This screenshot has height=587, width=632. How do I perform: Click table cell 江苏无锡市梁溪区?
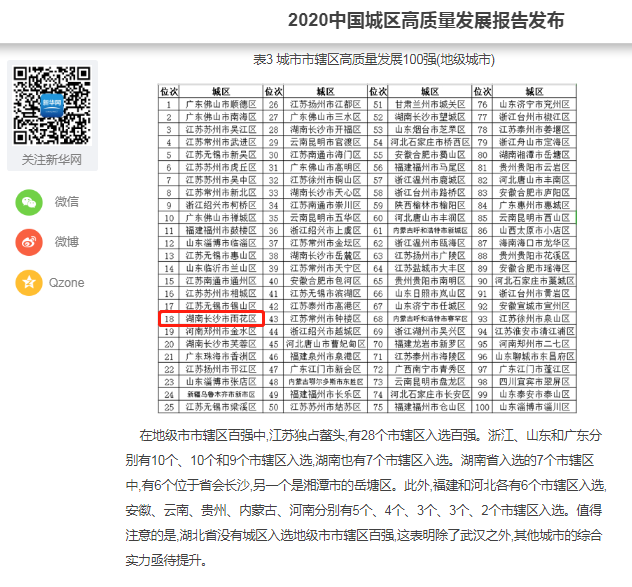point(221,407)
